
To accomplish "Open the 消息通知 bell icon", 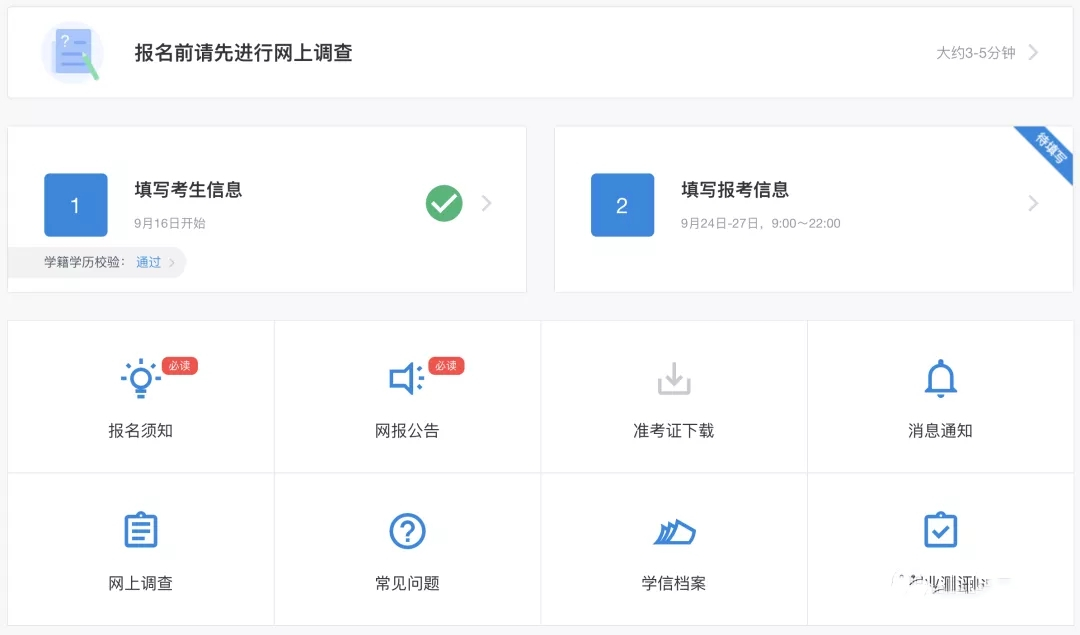I will point(940,378).
